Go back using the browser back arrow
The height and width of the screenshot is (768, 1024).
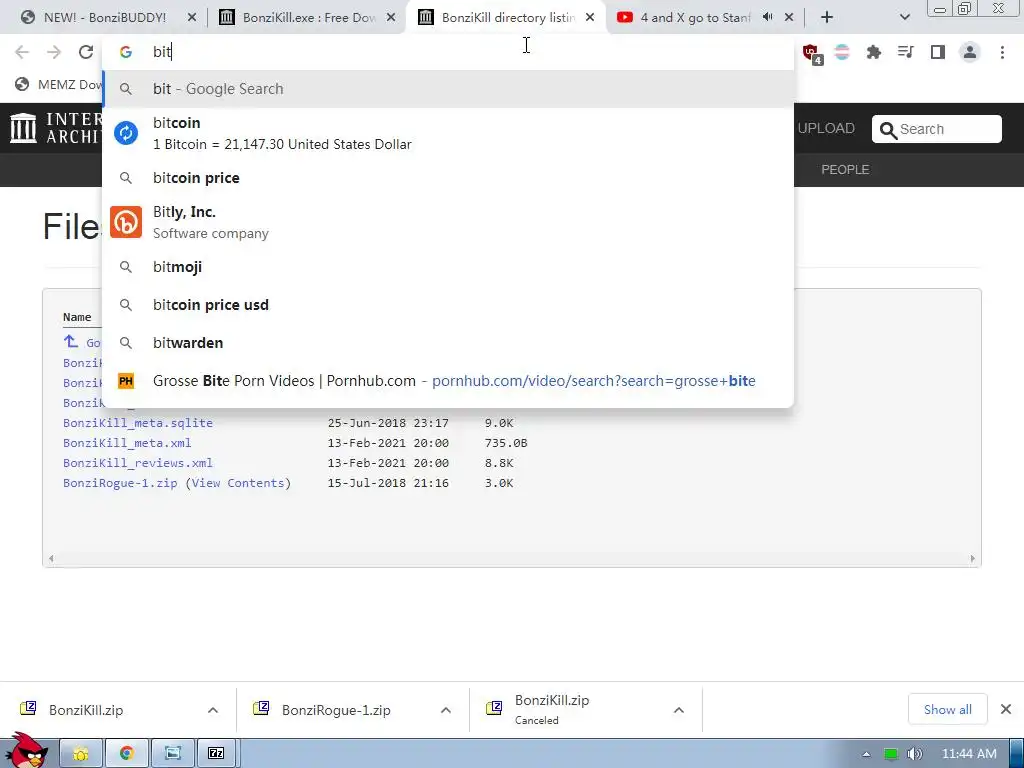22,52
